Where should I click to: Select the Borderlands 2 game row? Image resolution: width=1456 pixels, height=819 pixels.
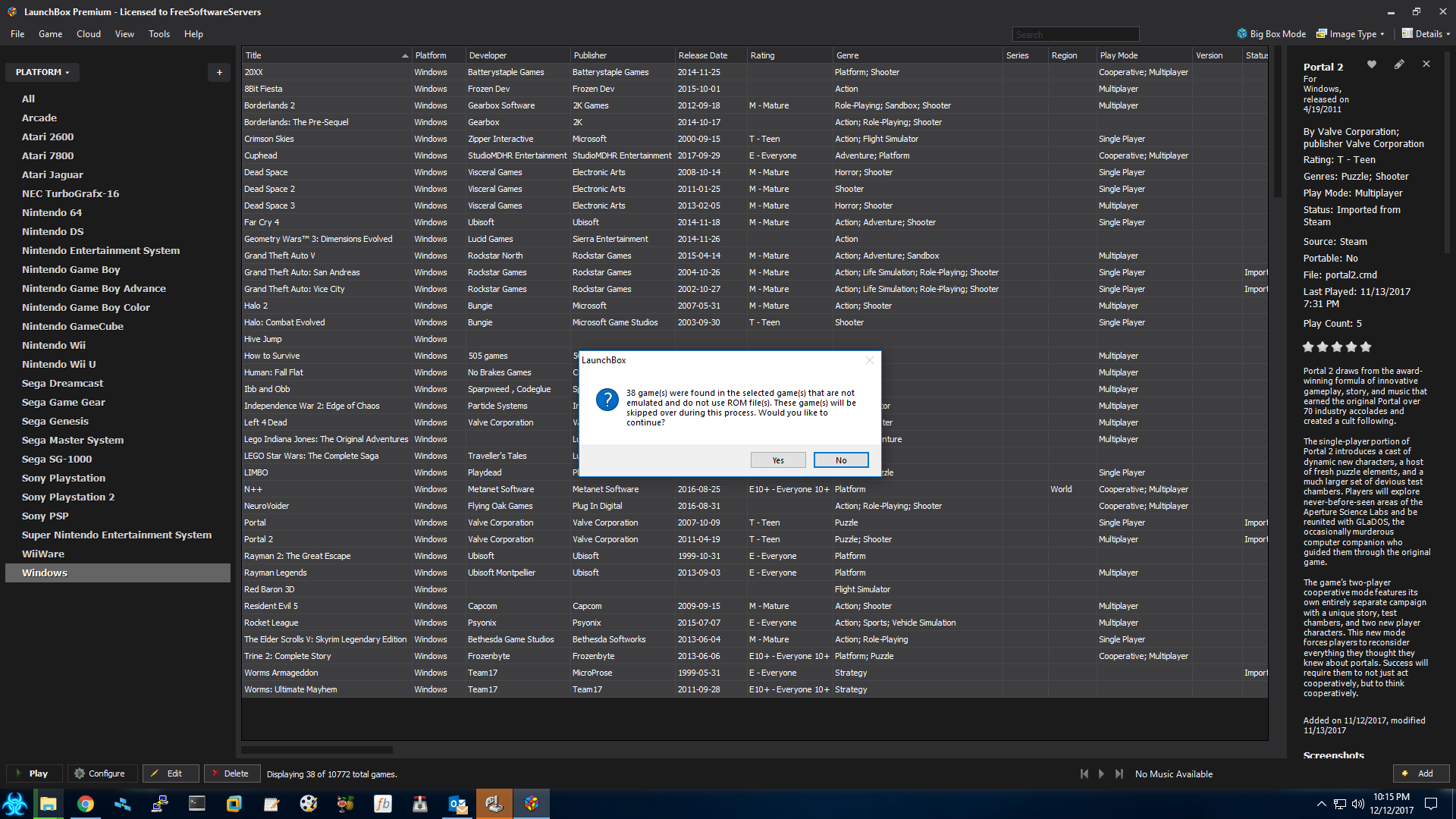pos(755,105)
